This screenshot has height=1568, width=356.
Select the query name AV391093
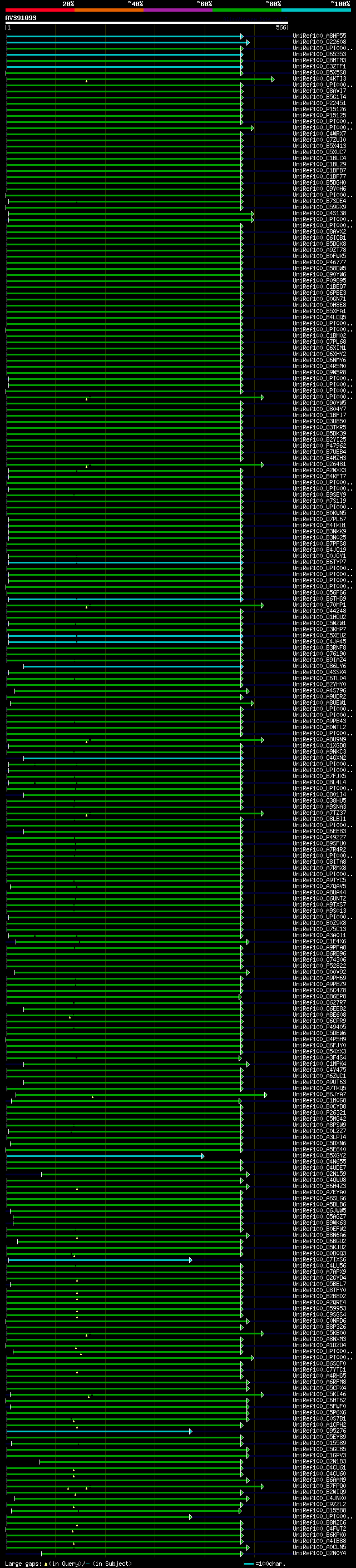21,18
